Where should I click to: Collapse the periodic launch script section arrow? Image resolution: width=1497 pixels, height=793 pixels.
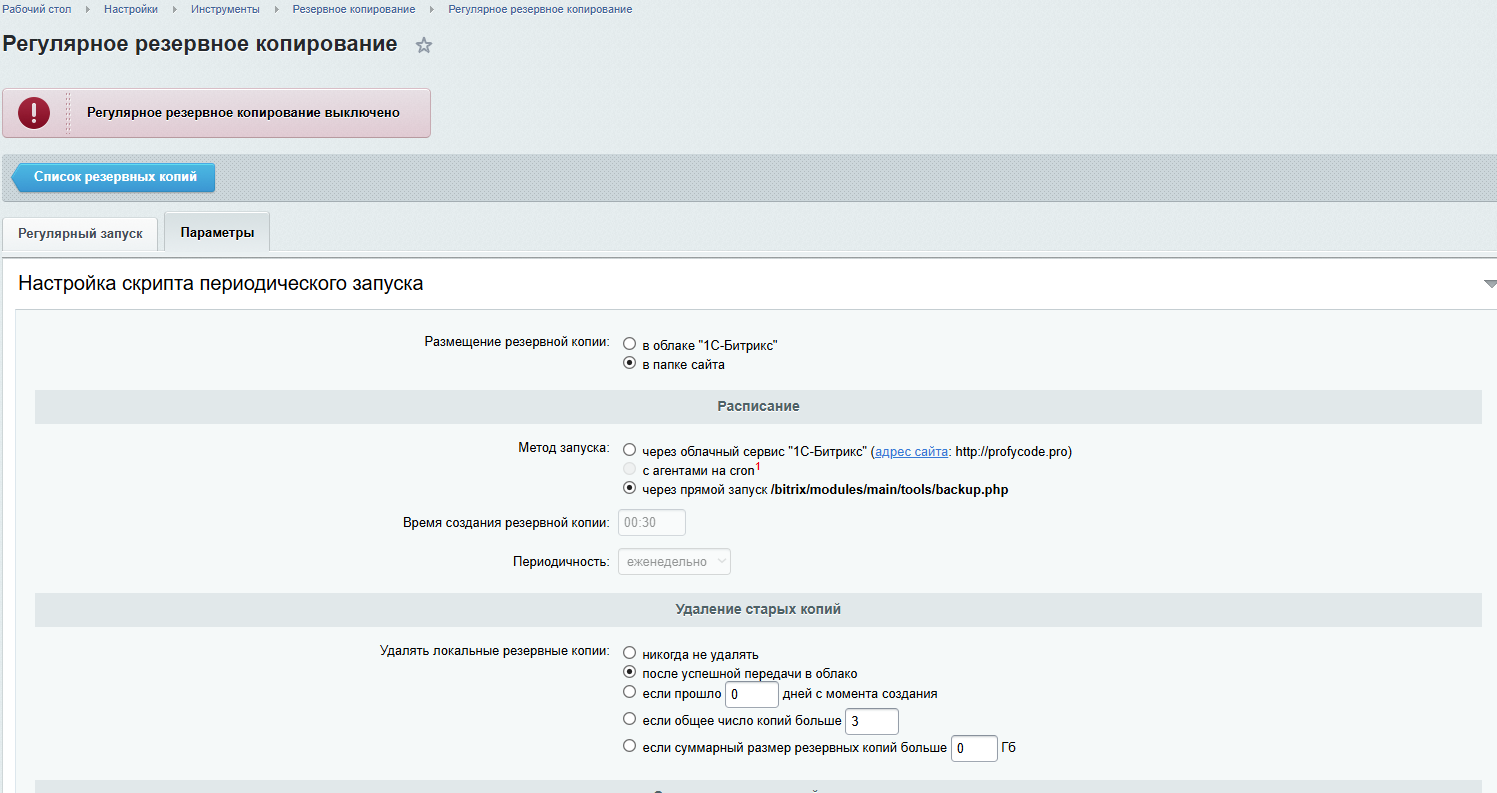(x=1490, y=284)
